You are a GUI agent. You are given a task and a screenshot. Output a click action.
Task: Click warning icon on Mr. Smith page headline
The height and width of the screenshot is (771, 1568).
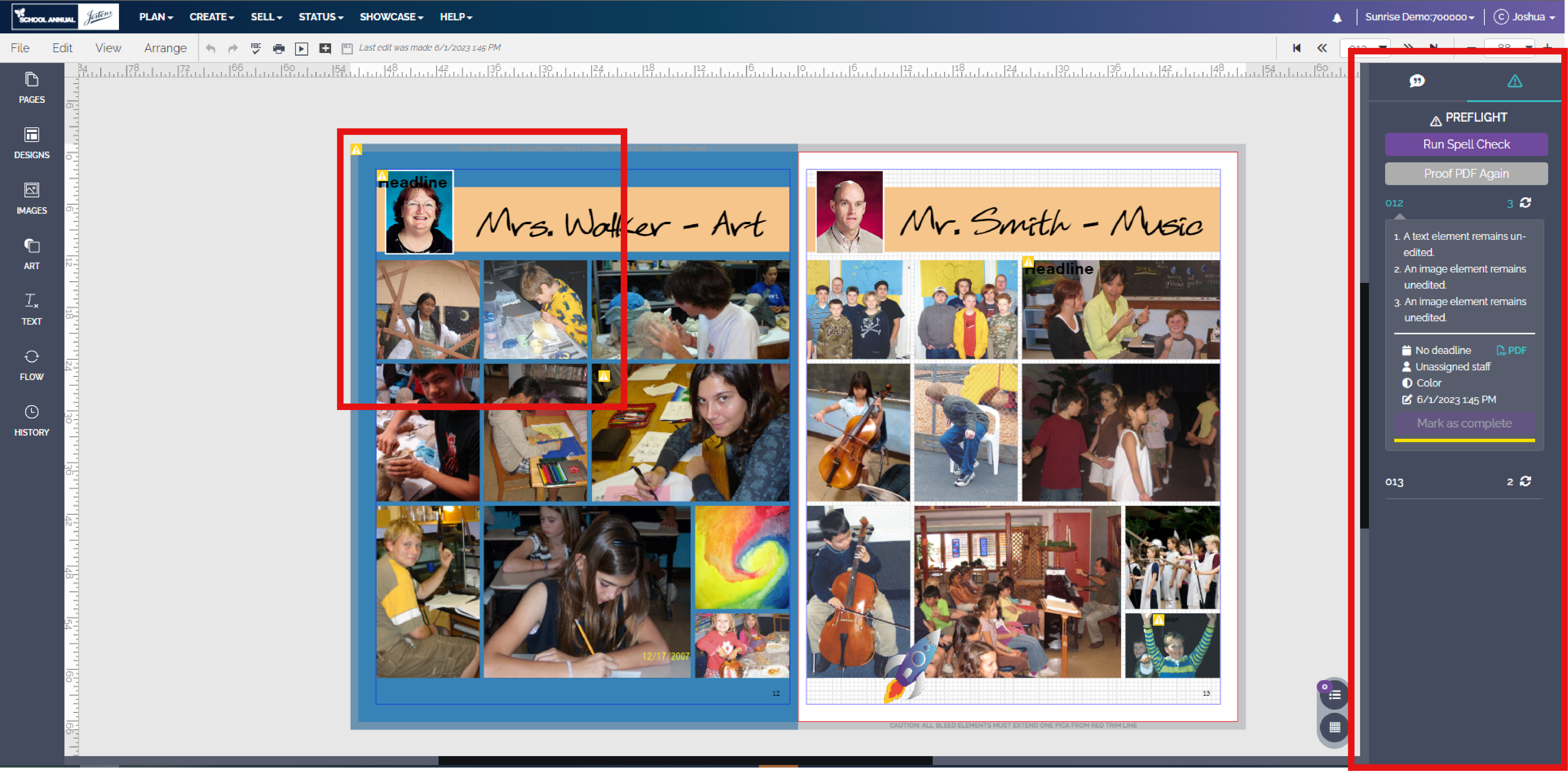(1028, 263)
